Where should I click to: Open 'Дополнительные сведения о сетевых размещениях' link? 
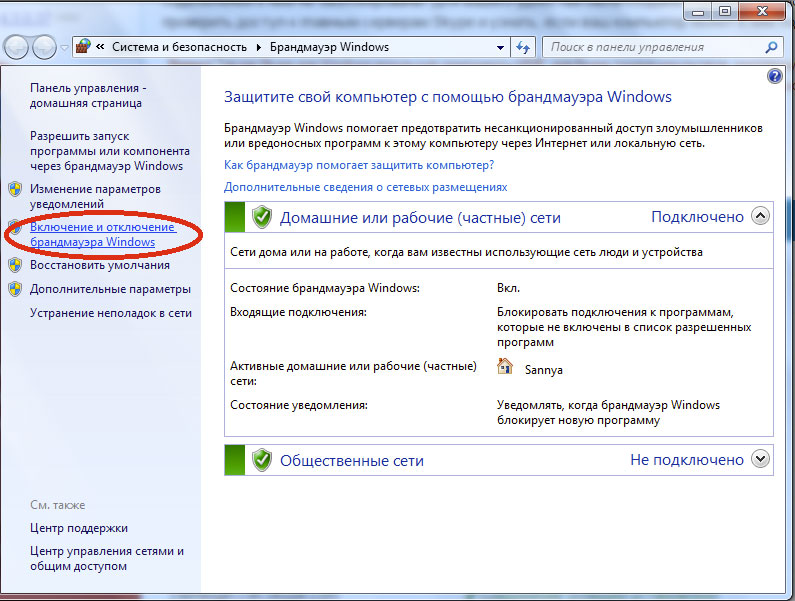366,187
